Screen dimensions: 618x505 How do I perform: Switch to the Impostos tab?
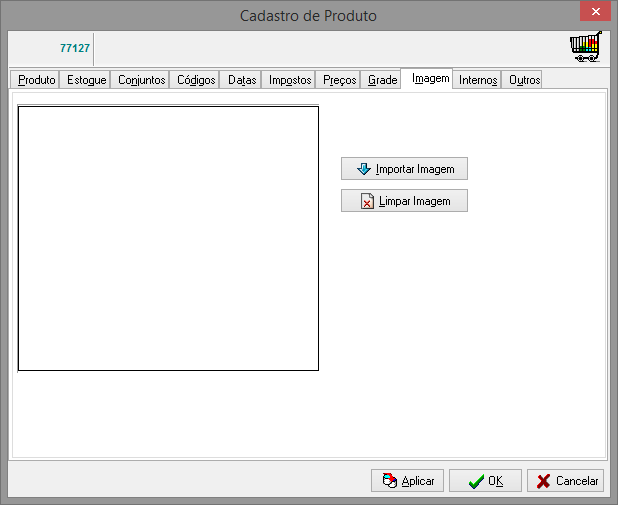click(x=290, y=80)
